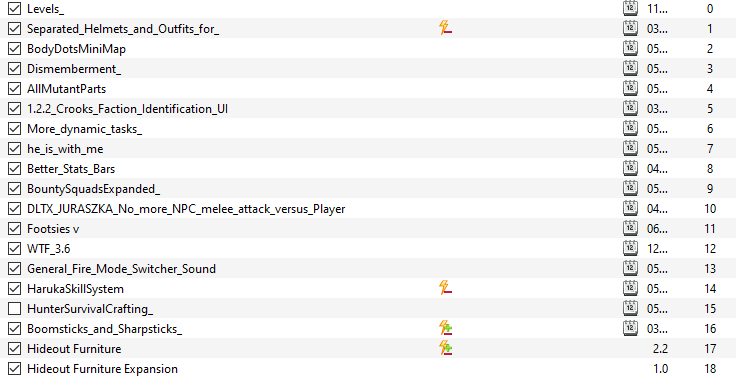Disable the AllMutantParts checkbox
Image resolution: width=736 pixels, height=376 pixels.
click(x=15, y=89)
